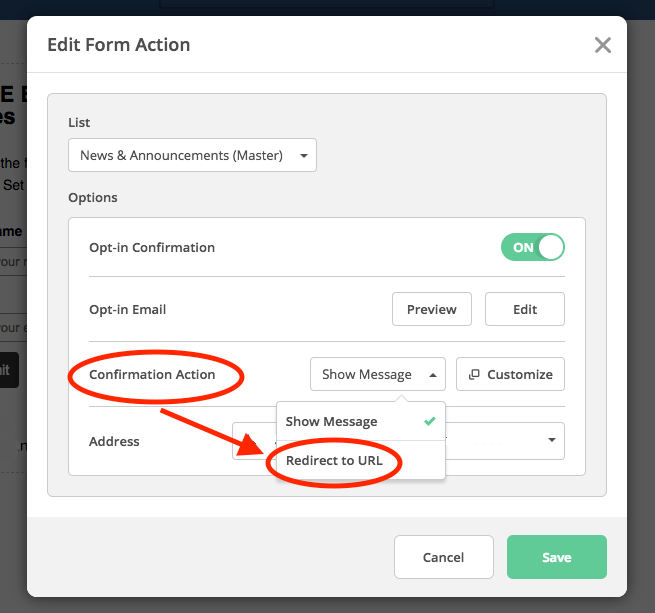Viewport: 655px width, 613px height.
Task: Click the Confirmation Action label
Action: click(x=152, y=374)
